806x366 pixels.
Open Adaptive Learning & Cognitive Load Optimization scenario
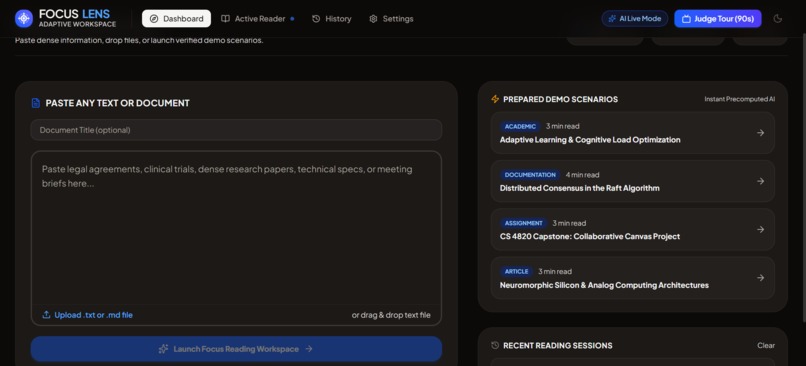(x=632, y=133)
